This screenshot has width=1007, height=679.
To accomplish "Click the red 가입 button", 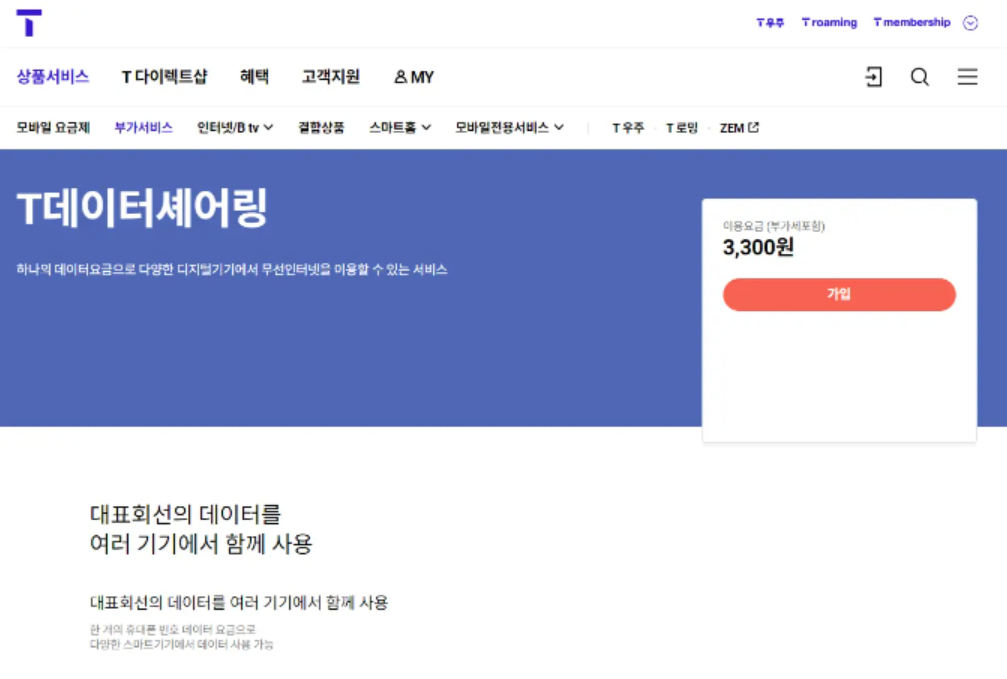I will [x=839, y=294].
